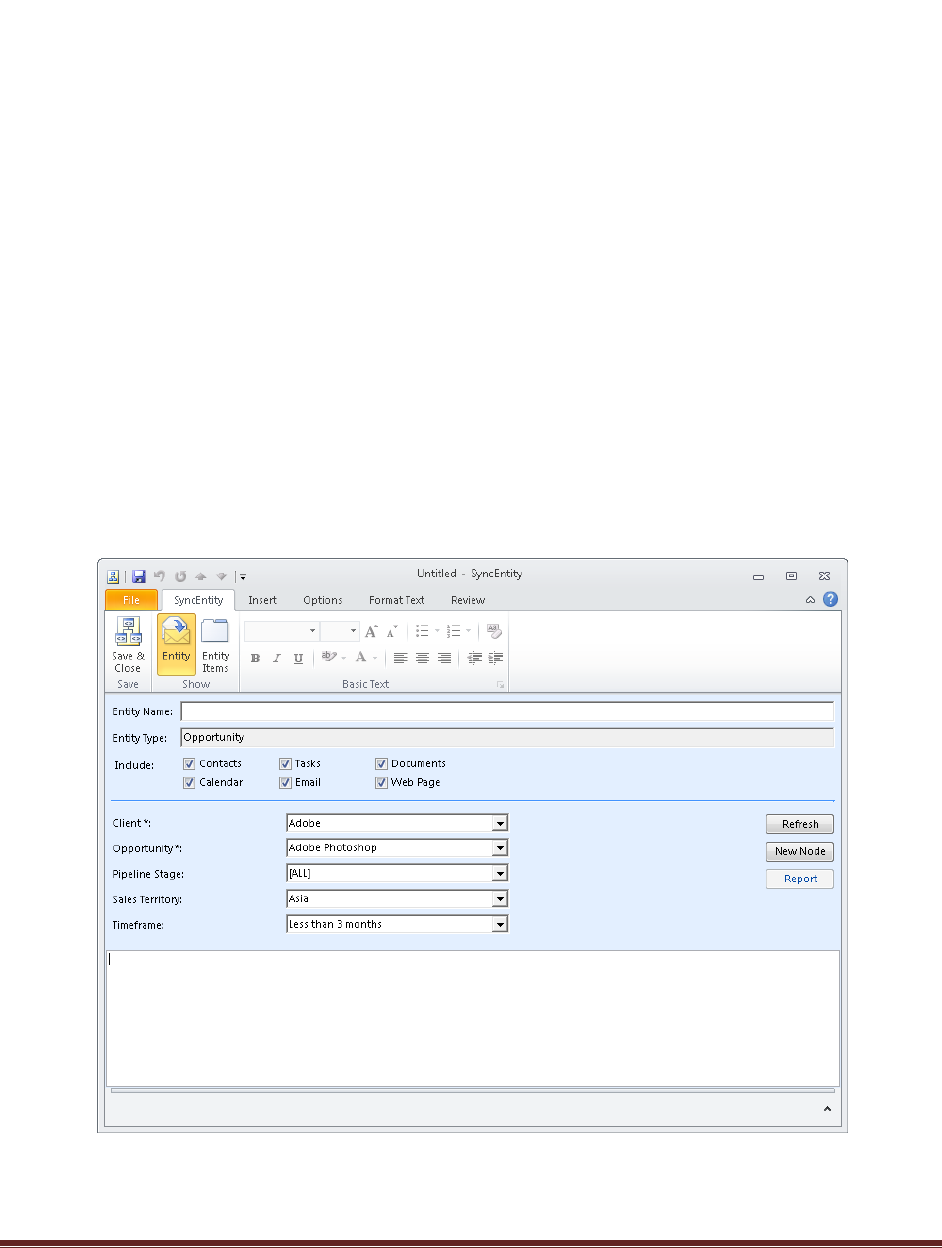Open the File tab

tap(131, 600)
